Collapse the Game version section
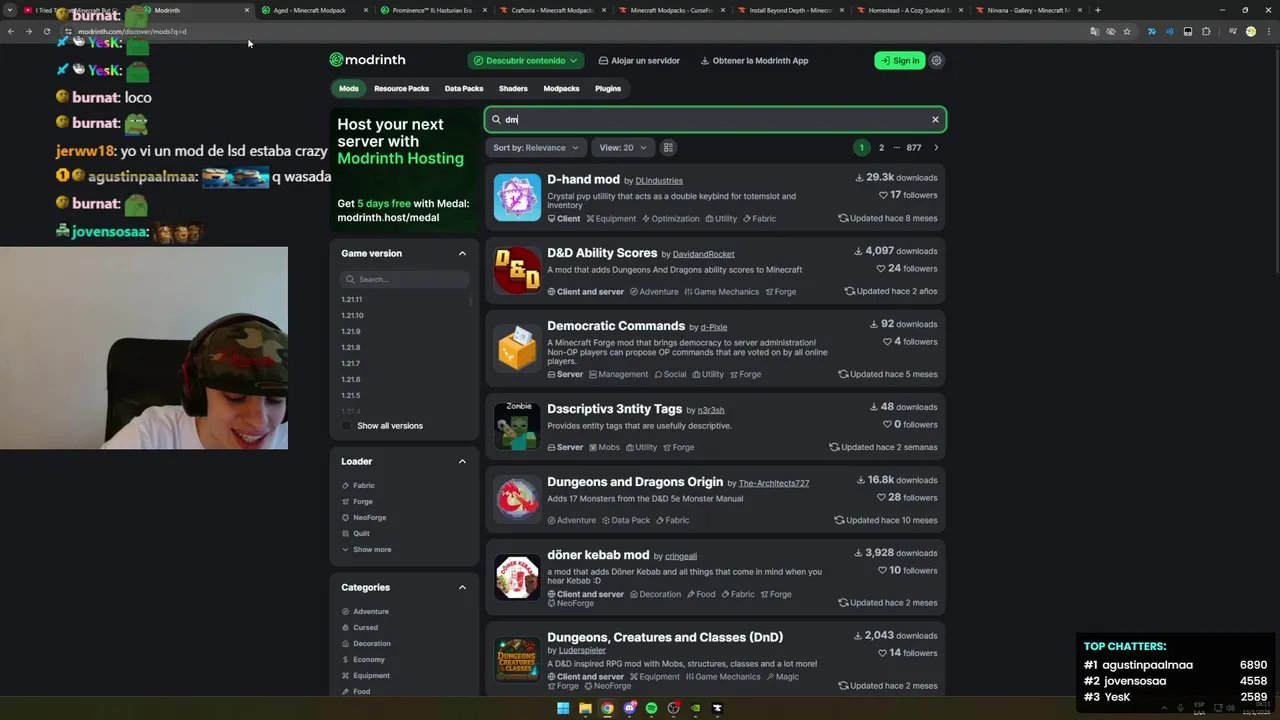Image resolution: width=1280 pixels, height=720 pixels. pyautogui.click(x=462, y=253)
